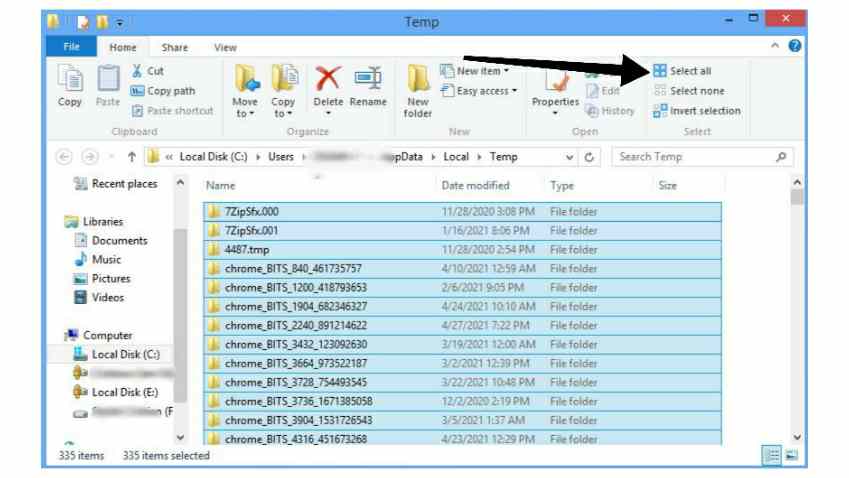The image size is (849, 478).
Task: Open the Move to folder button
Action: [x=245, y=90]
